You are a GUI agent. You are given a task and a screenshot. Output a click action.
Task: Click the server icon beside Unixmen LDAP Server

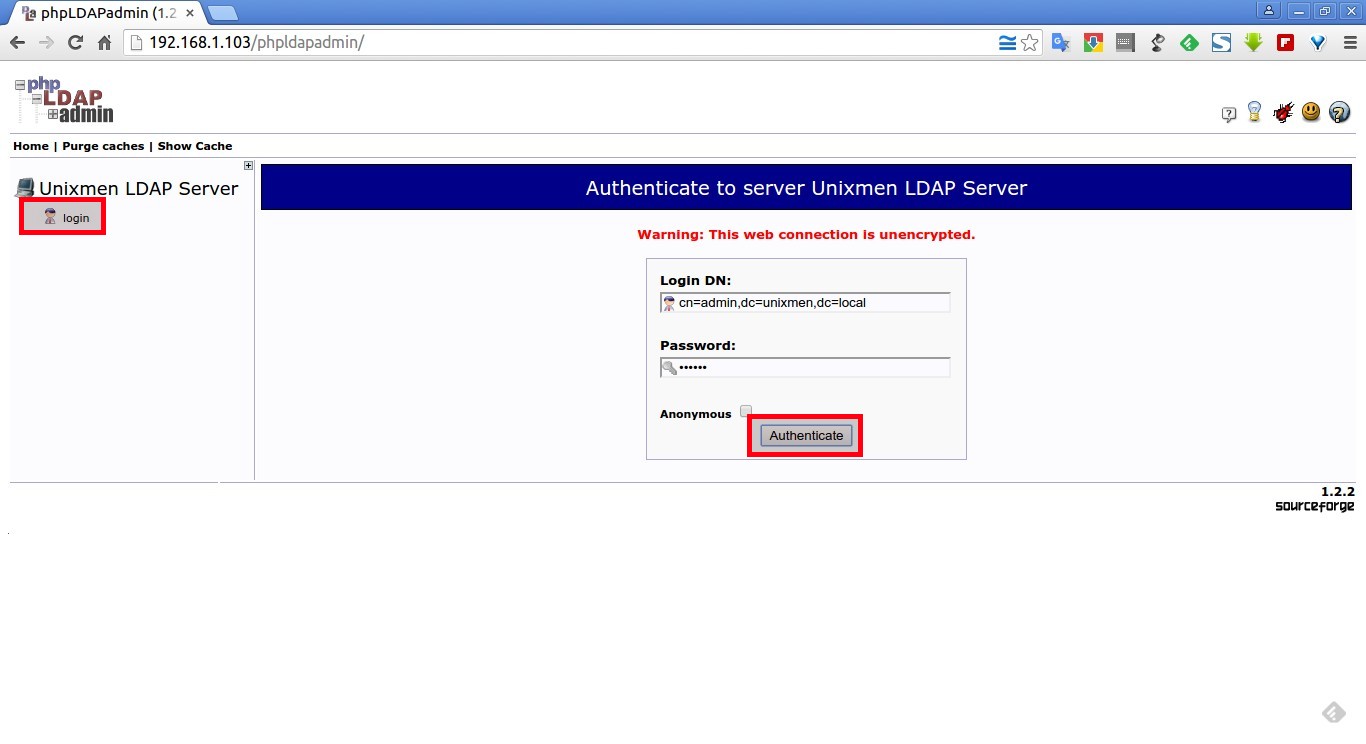(25, 187)
